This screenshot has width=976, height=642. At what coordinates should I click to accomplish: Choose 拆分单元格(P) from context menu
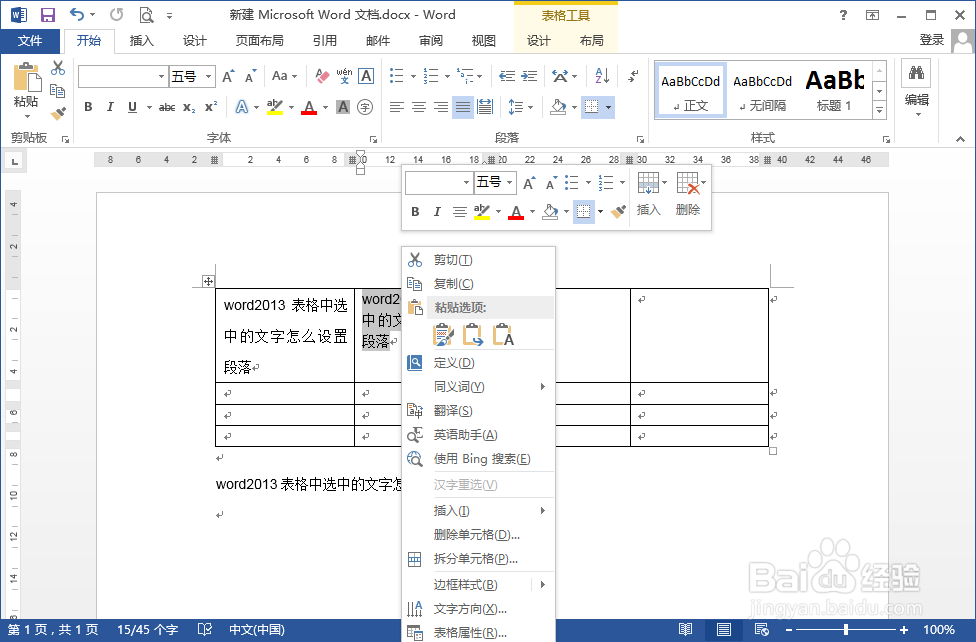[x=479, y=559]
